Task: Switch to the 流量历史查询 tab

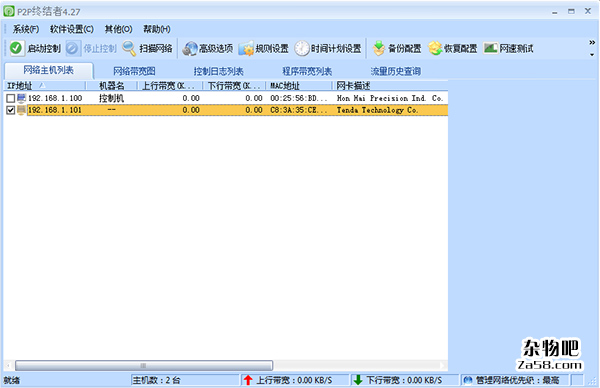Action: point(396,71)
